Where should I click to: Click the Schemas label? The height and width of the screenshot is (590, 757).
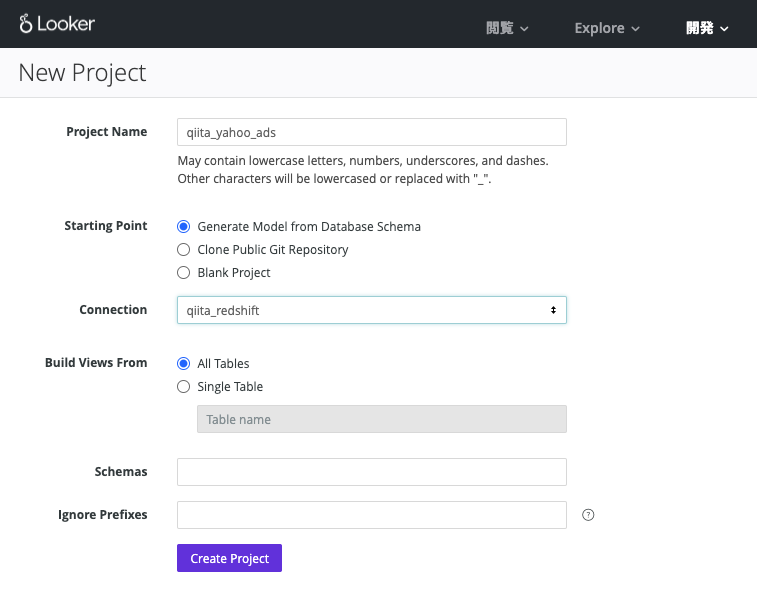click(x=121, y=472)
